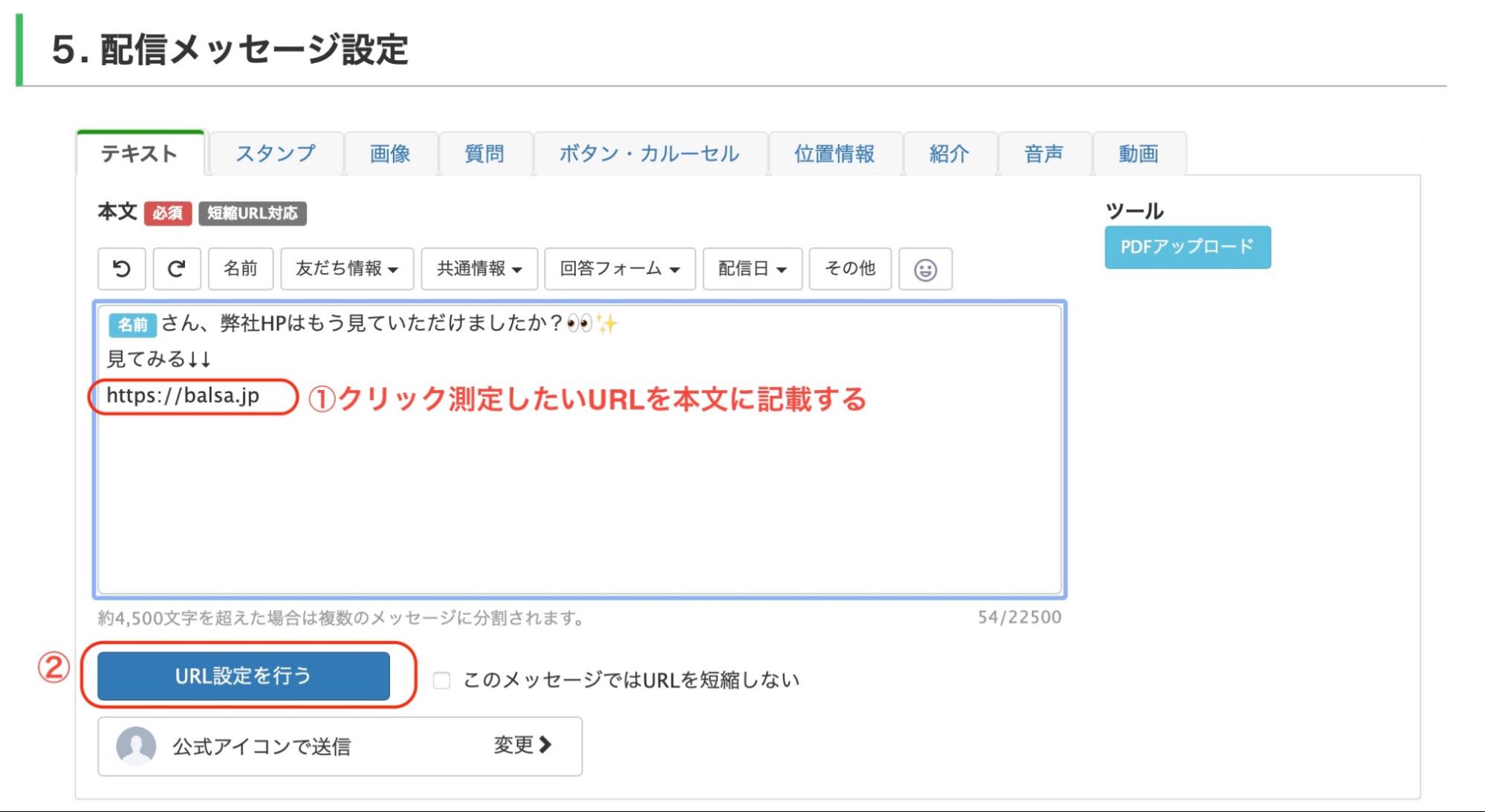Enable このメッセージではURLを短縮しない checkbox

tap(443, 678)
